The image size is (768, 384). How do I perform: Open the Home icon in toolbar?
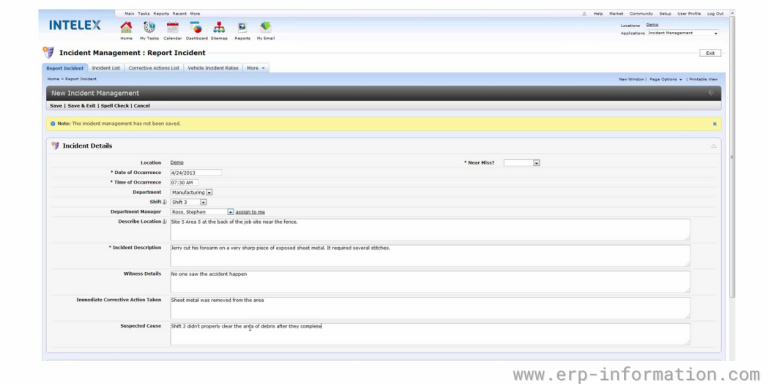(x=126, y=27)
